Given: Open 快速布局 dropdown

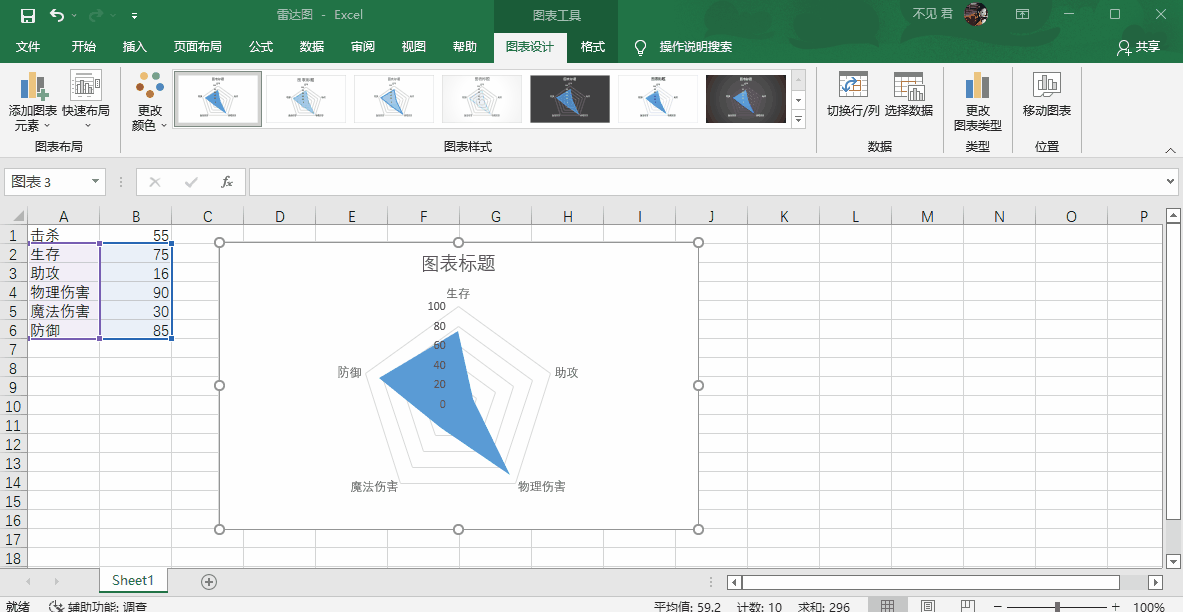Looking at the screenshot, I should click(x=86, y=102).
